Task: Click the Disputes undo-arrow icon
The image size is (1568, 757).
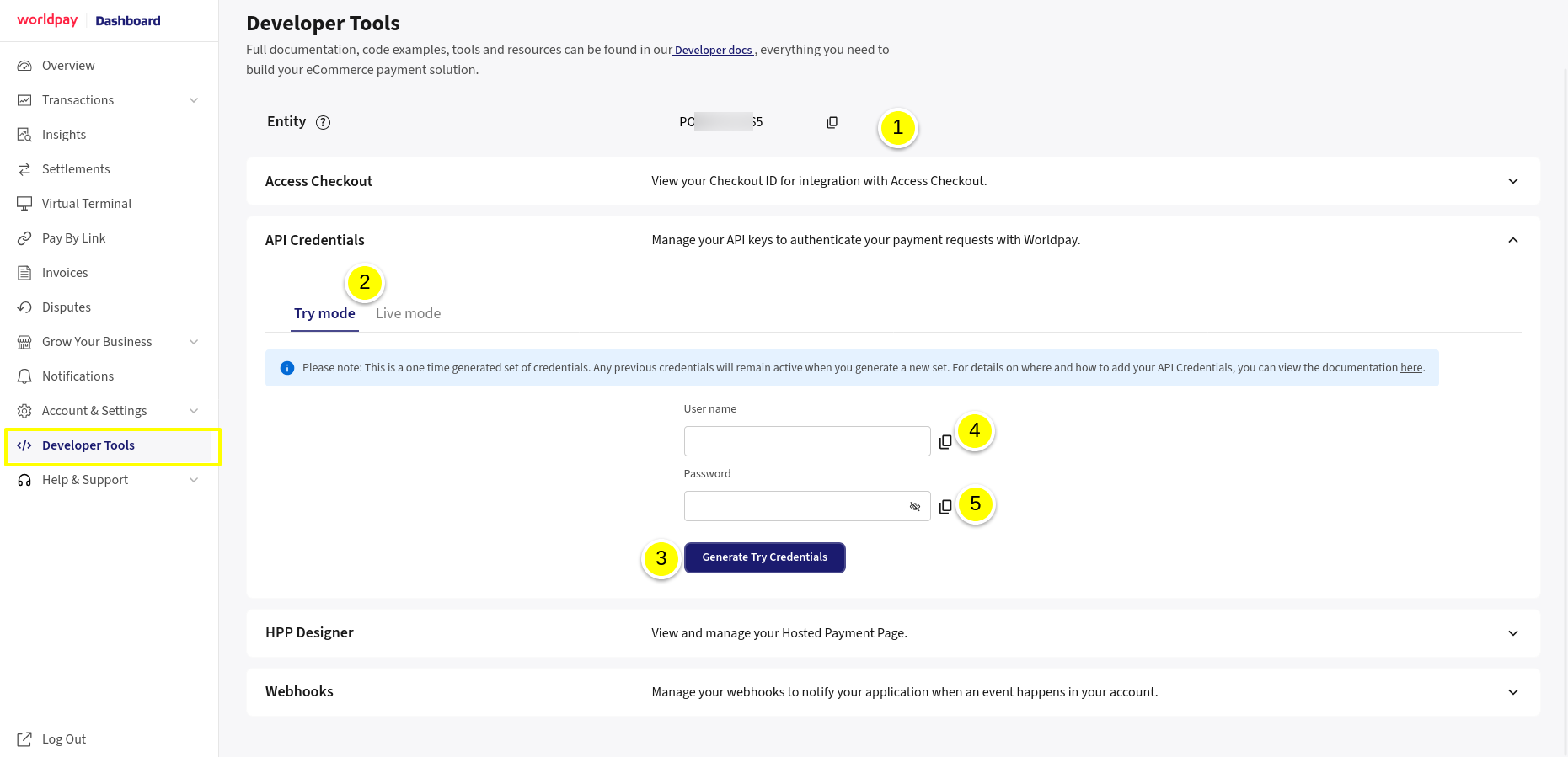Action: pyautogui.click(x=24, y=307)
